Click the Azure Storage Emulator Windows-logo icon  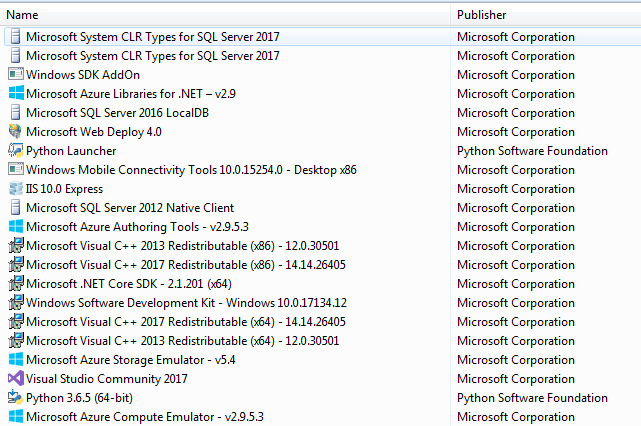(x=16, y=360)
